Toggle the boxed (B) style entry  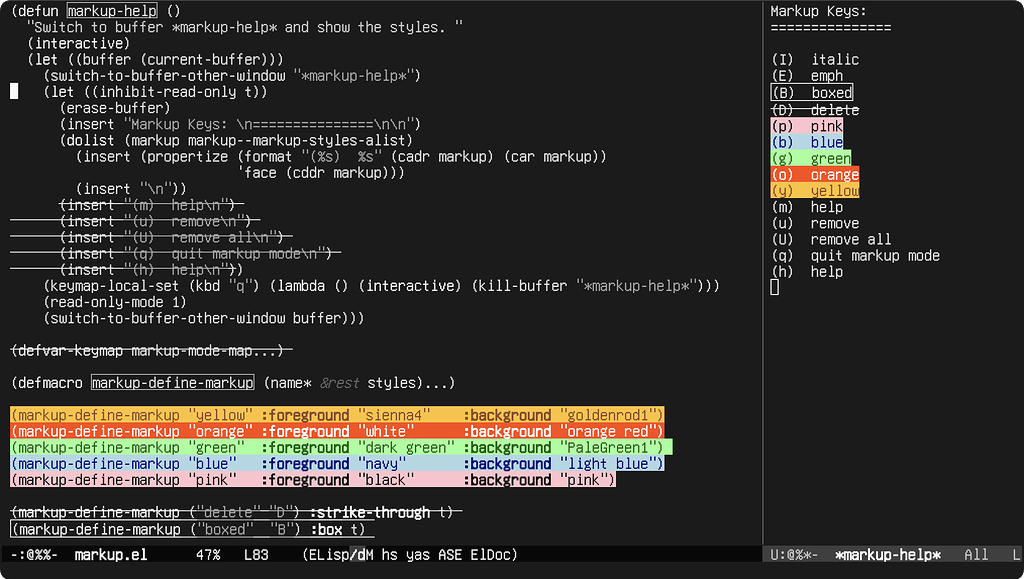tap(812, 92)
